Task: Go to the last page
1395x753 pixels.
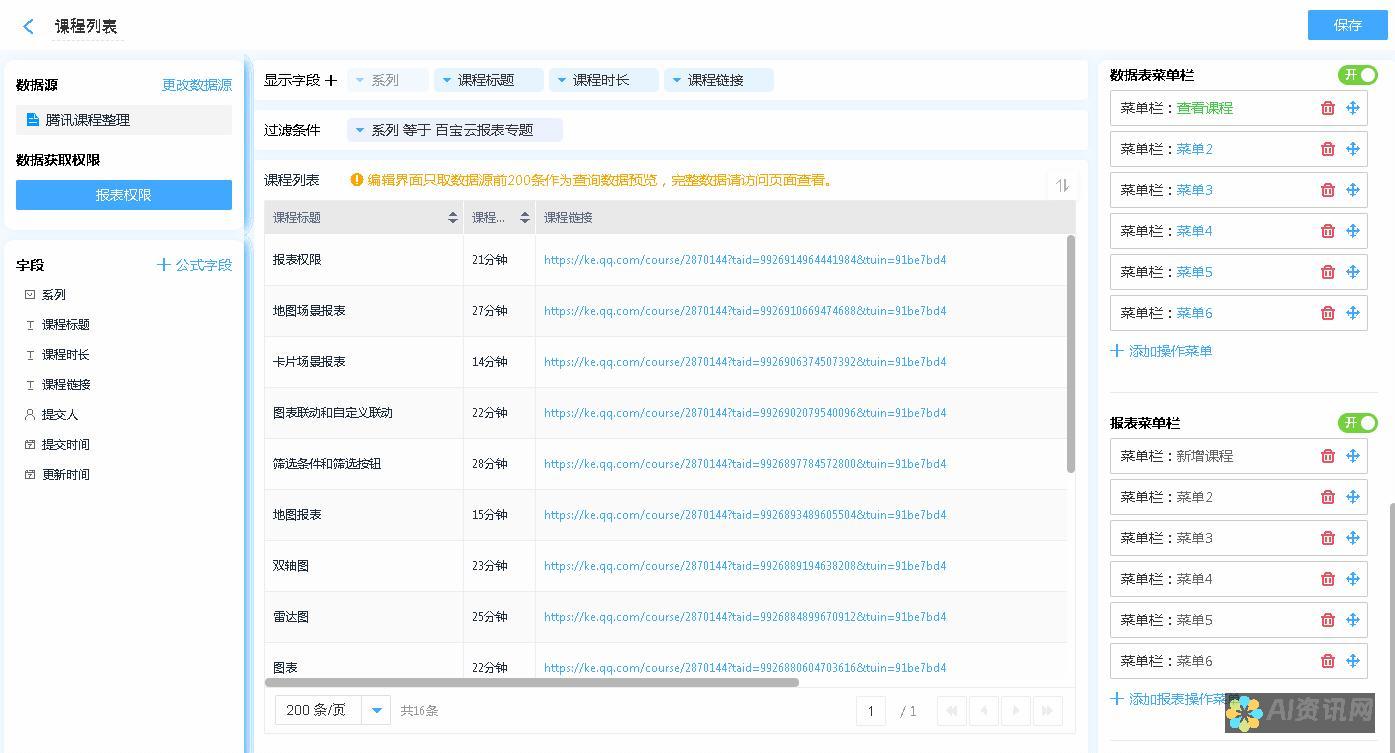Action: pyautogui.click(x=1048, y=711)
